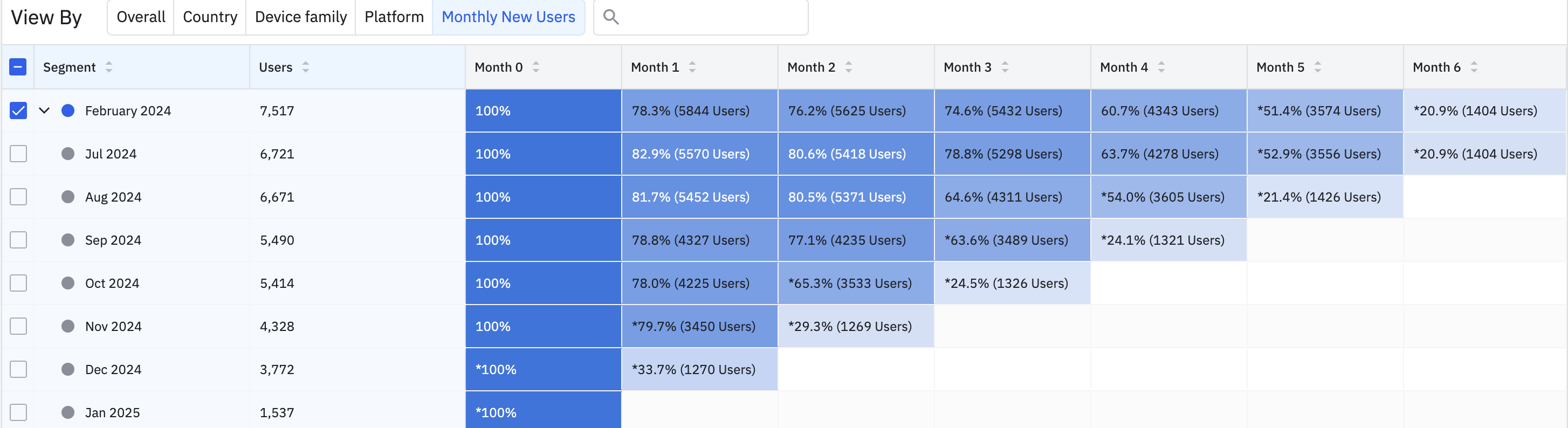
Task: Sort Month 4 column
Action: [x=1161, y=67]
